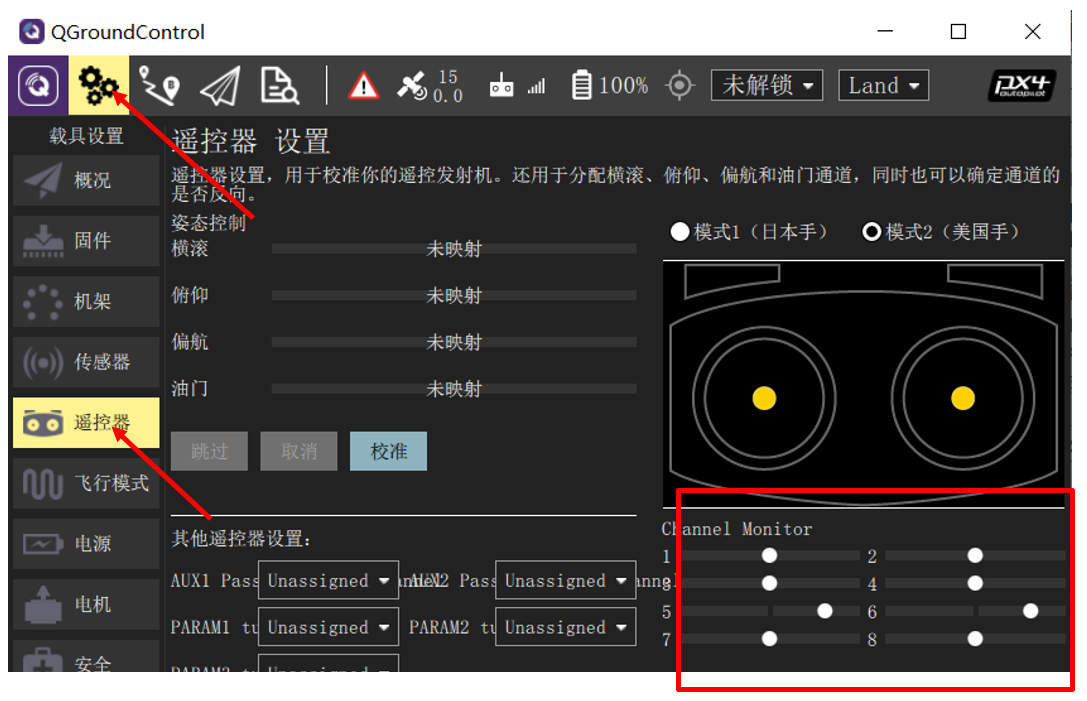The image size is (1087, 701).
Task: Open the Plan waypoint view icon
Action: [x=160, y=86]
